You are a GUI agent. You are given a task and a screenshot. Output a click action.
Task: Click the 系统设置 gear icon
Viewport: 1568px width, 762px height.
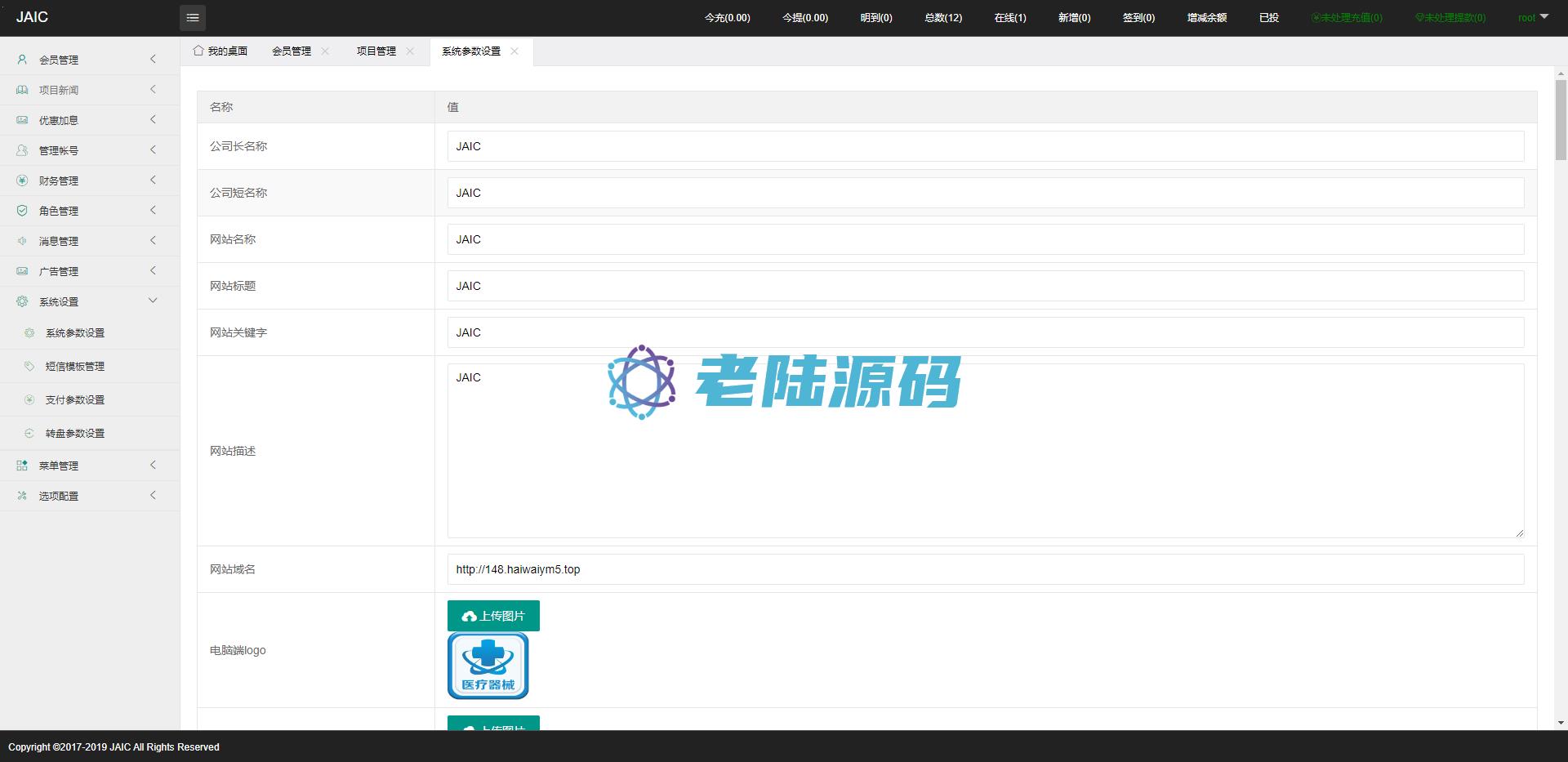coord(22,301)
